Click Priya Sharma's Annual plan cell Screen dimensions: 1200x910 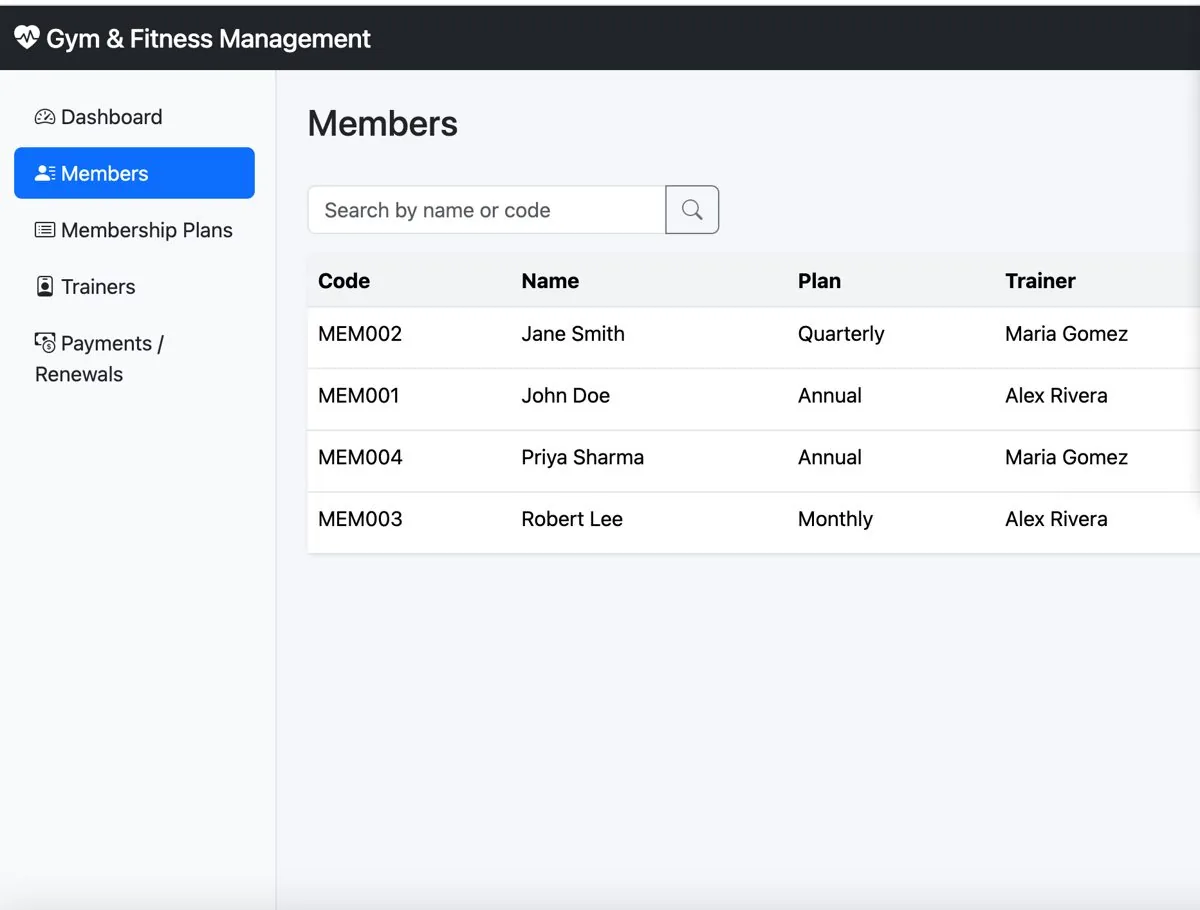click(830, 458)
